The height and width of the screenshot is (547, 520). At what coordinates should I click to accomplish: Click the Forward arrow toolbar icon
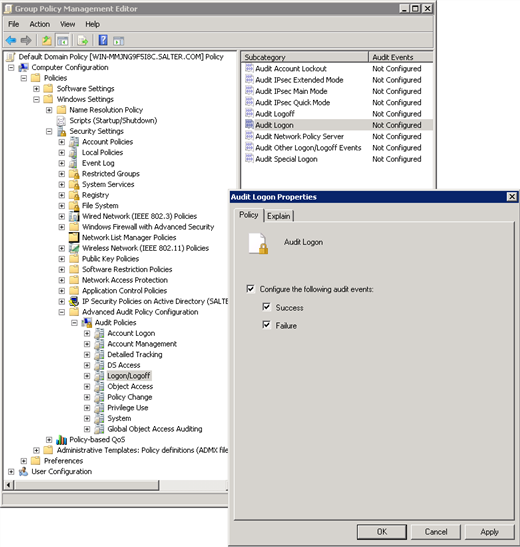tap(26, 40)
